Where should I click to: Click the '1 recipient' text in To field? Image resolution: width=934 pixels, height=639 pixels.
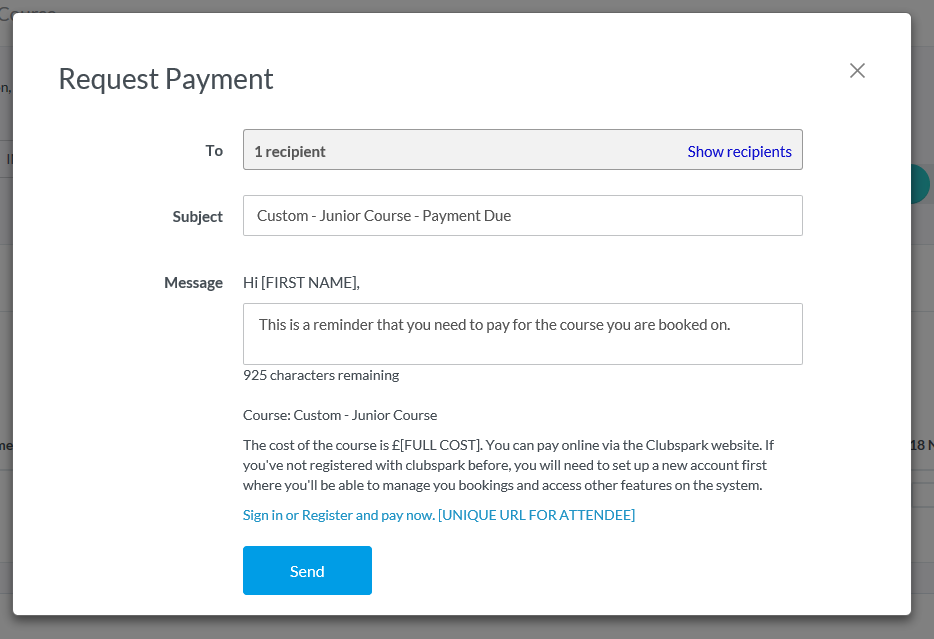click(x=290, y=151)
